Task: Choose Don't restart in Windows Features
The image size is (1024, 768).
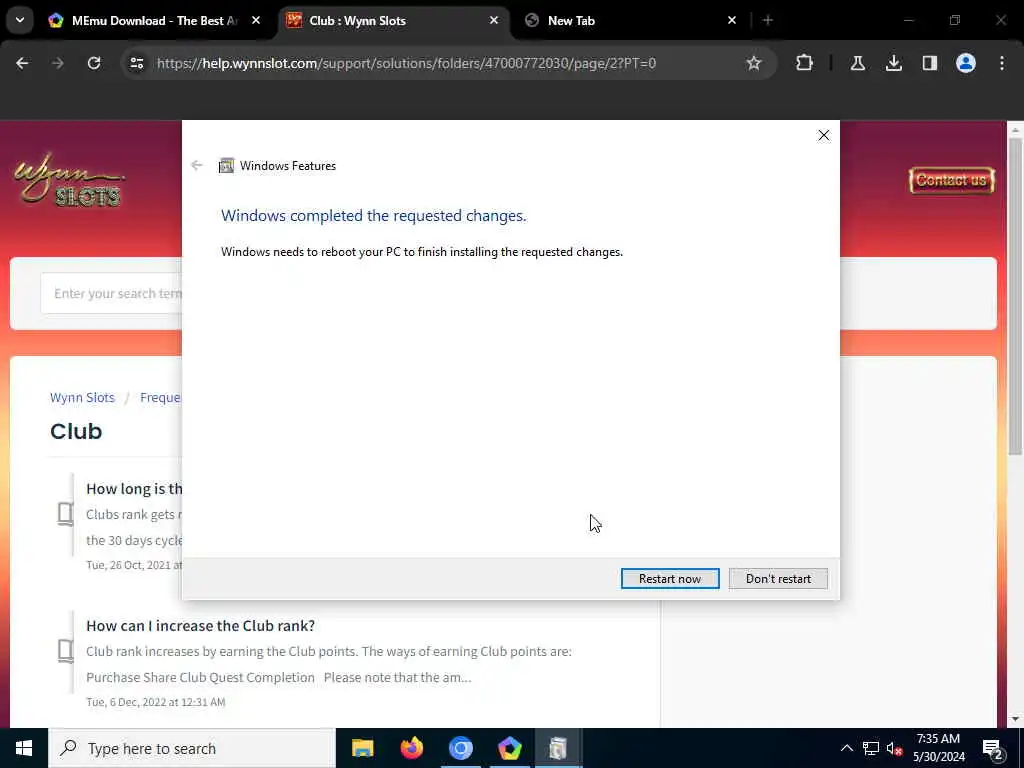Action: pyautogui.click(x=778, y=579)
